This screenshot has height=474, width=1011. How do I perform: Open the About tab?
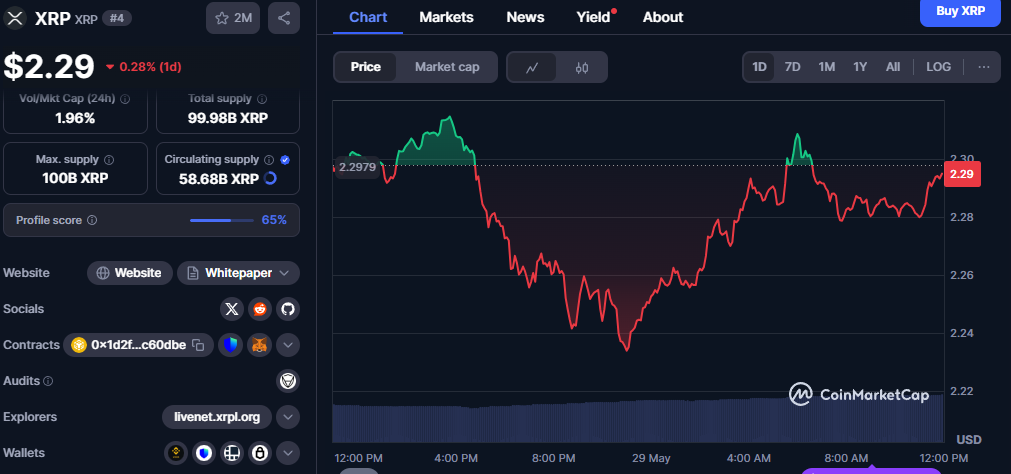[x=663, y=17]
